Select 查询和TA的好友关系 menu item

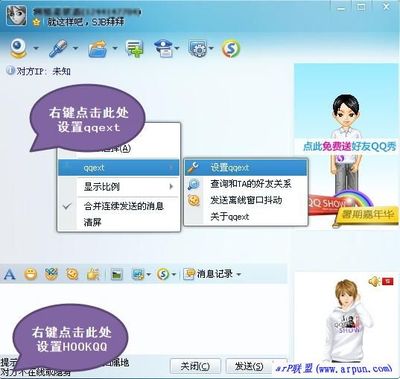[x=246, y=184]
